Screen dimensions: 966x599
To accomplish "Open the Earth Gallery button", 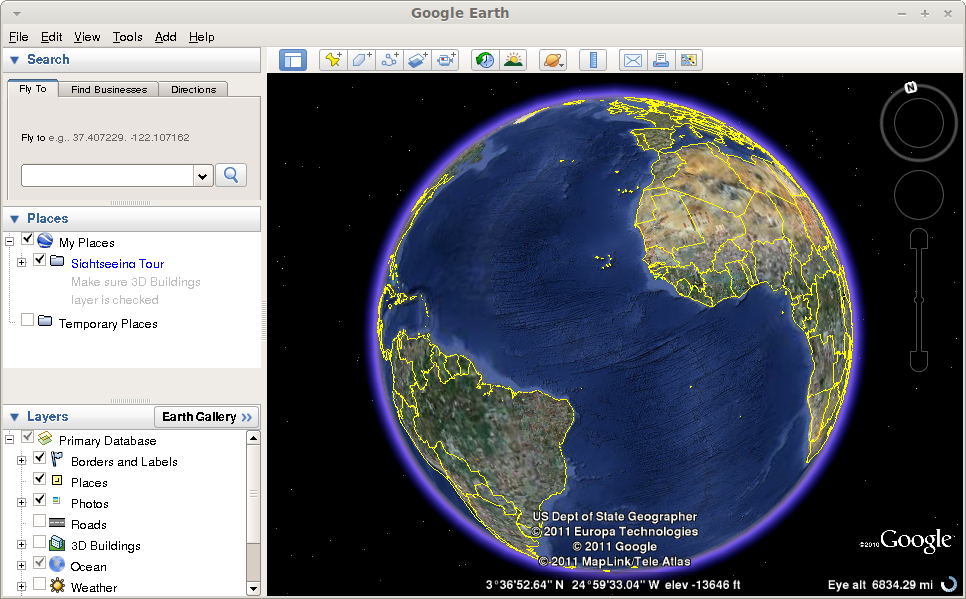I will click(x=206, y=417).
